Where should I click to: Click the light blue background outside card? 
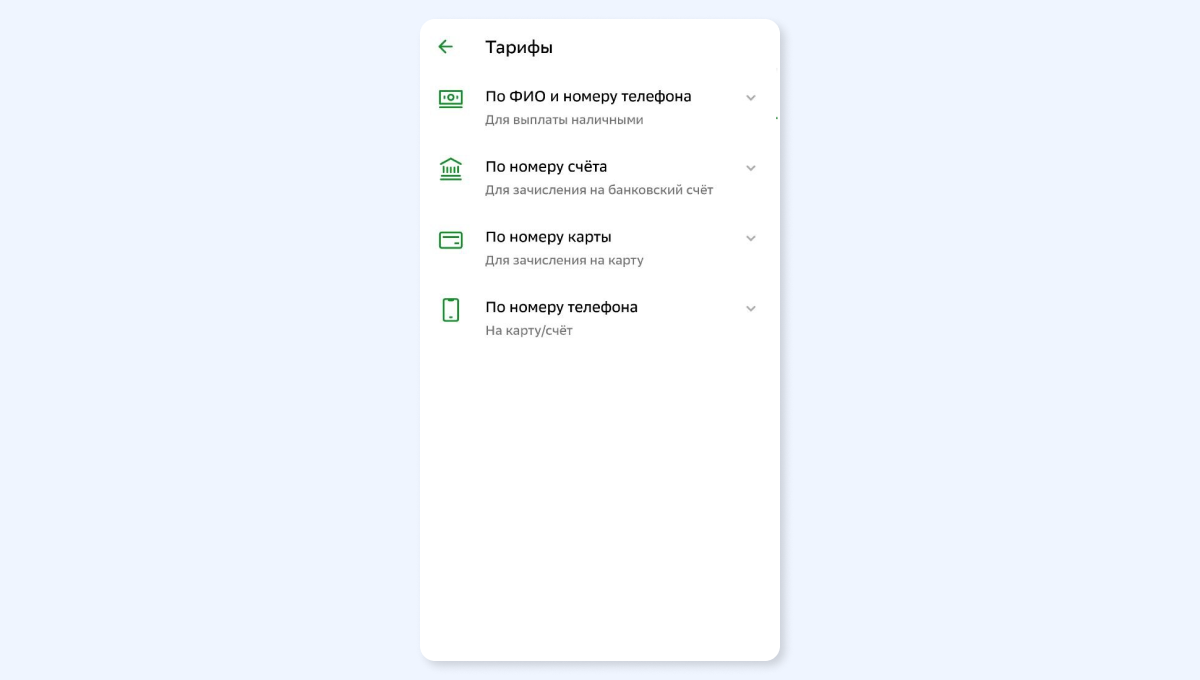click(200, 340)
